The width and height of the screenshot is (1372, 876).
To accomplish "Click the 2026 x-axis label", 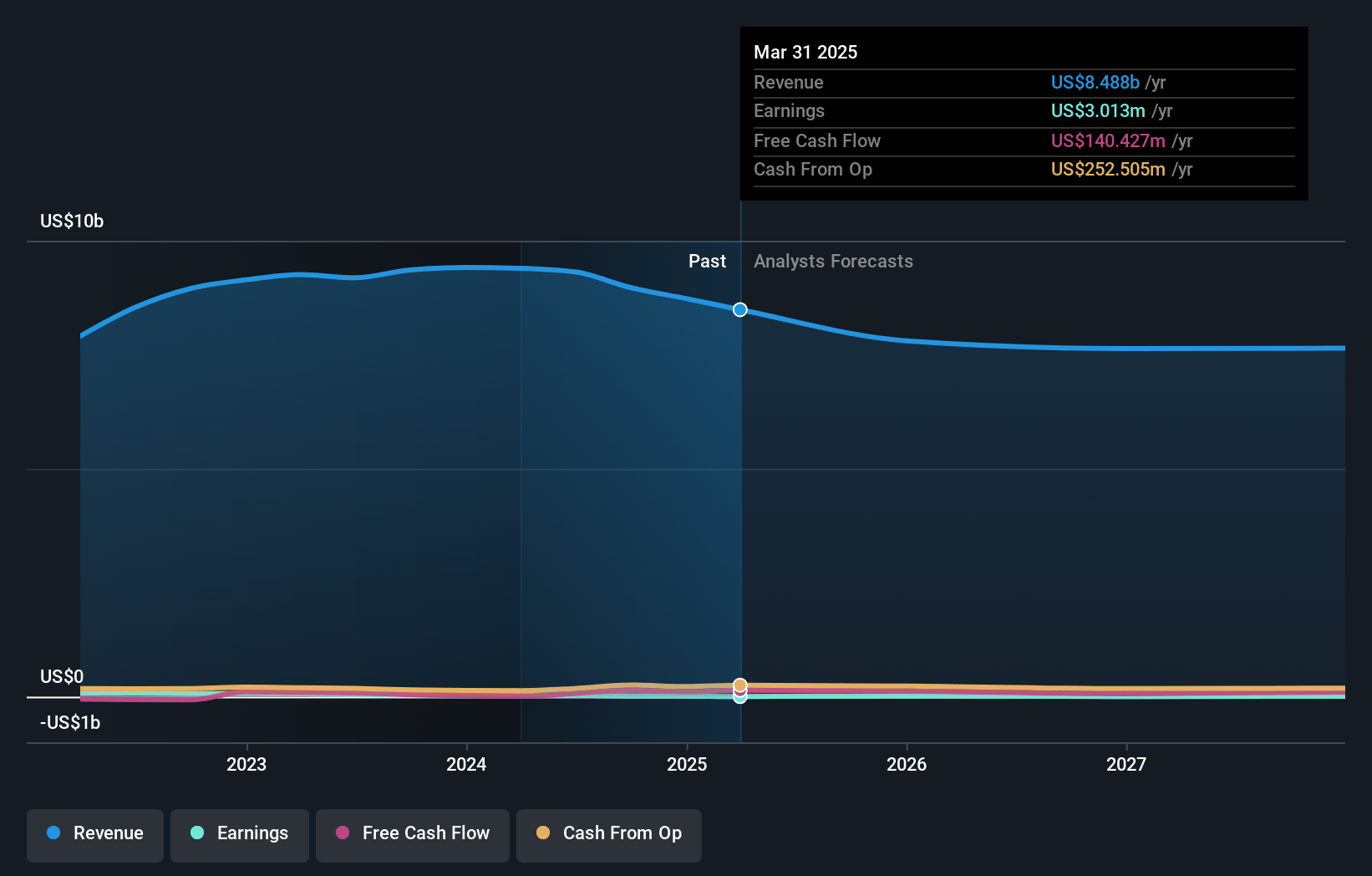I will [x=907, y=764].
